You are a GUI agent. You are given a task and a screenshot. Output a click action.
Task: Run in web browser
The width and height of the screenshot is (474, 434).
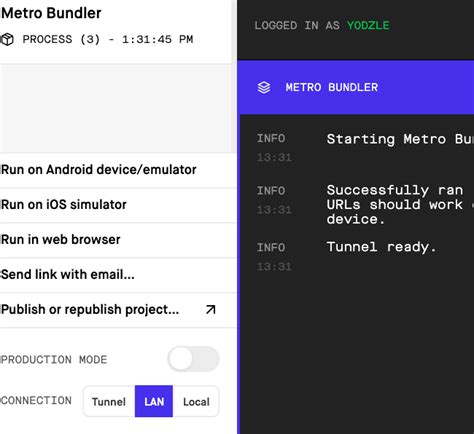point(118,240)
